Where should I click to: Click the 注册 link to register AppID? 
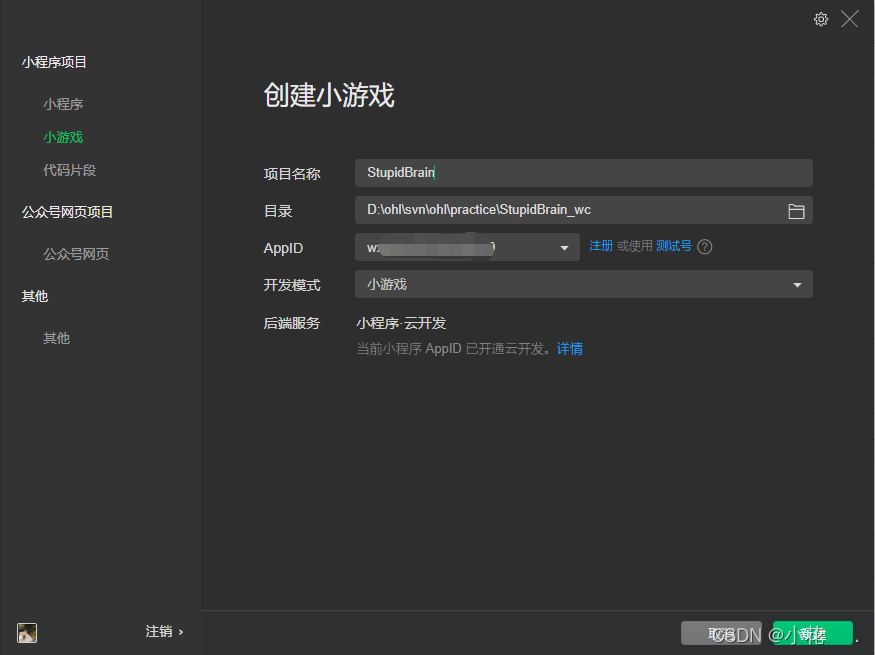pyautogui.click(x=599, y=246)
